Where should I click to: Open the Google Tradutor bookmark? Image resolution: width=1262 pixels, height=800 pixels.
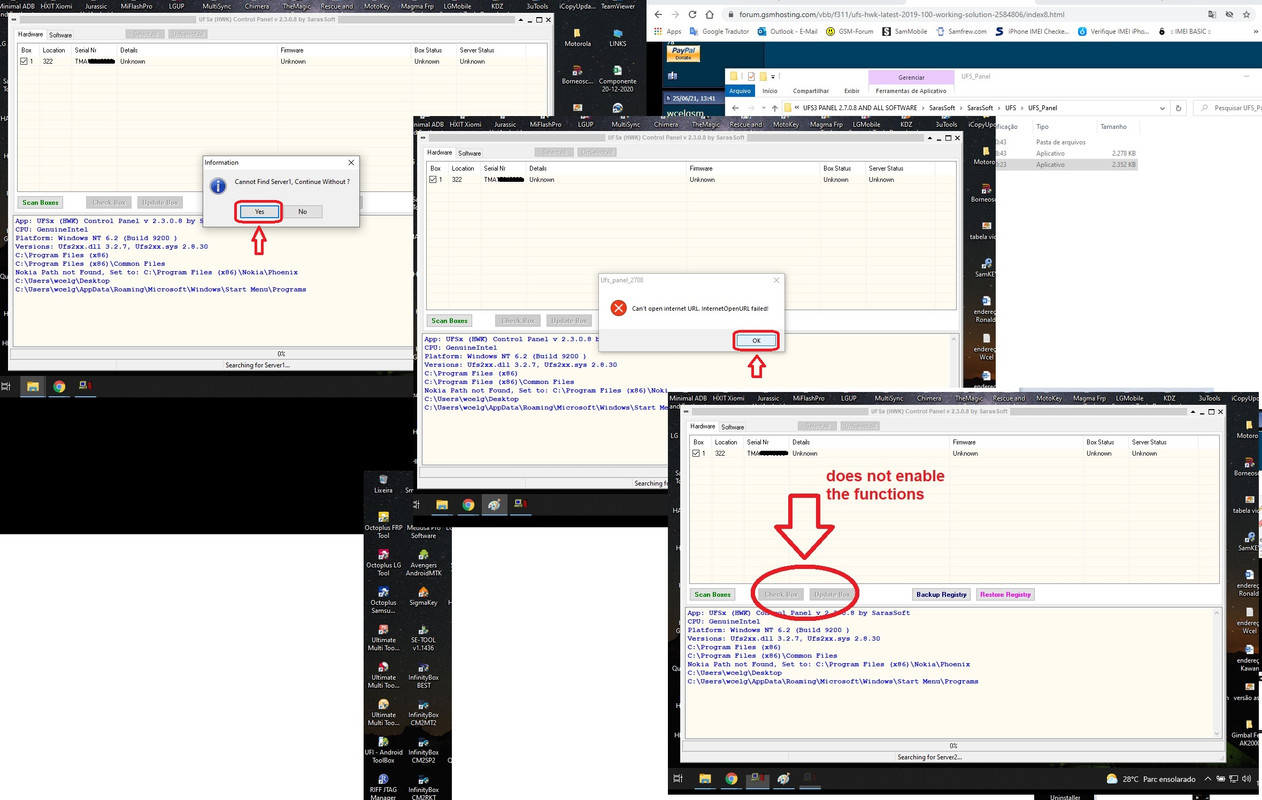pyautogui.click(x=719, y=31)
